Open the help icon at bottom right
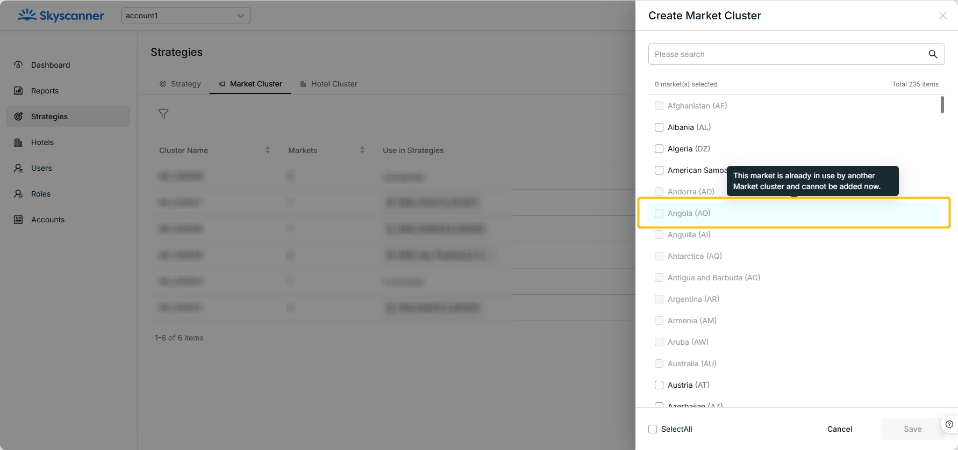This screenshot has width=958, height=450. click(x=949, y=424)
